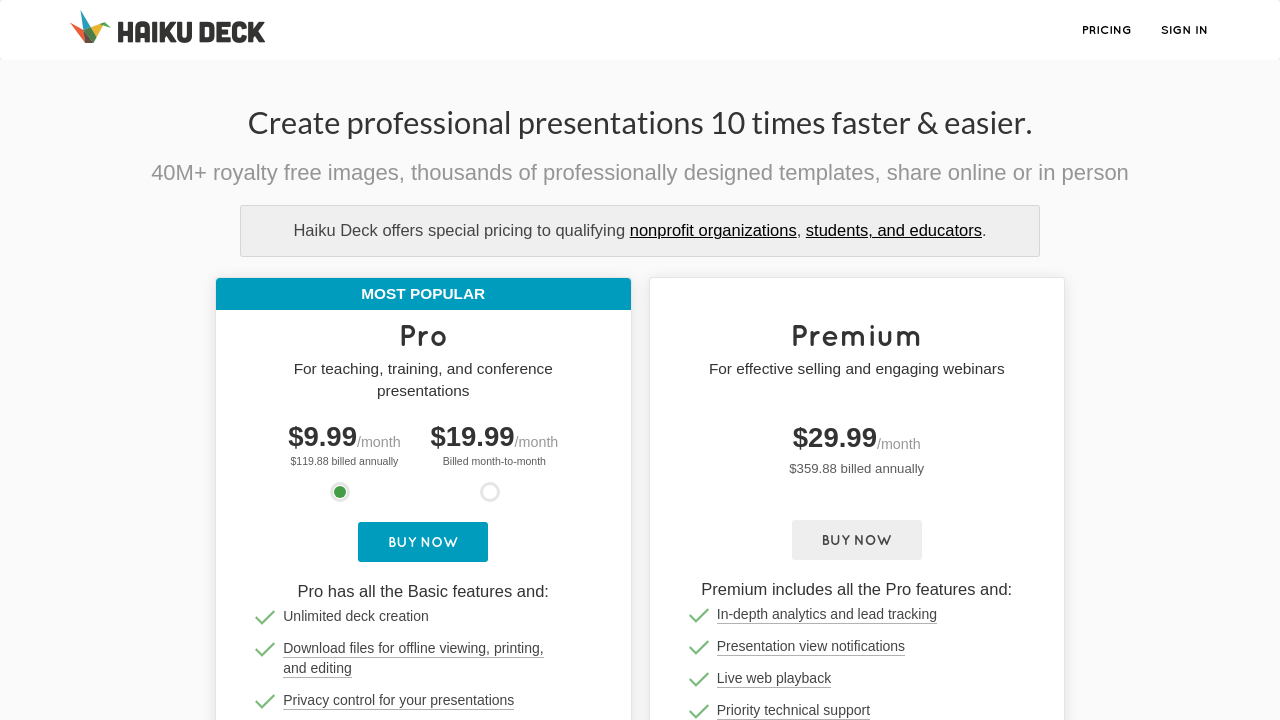Click checkmark beside Privacy control feature
This screenshot has height=720, width=1280.
tap(265, 702)
